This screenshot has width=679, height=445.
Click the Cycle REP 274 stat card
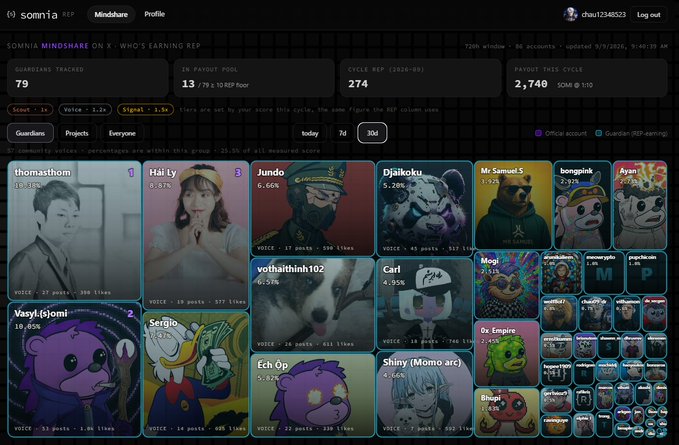(420, 78)
